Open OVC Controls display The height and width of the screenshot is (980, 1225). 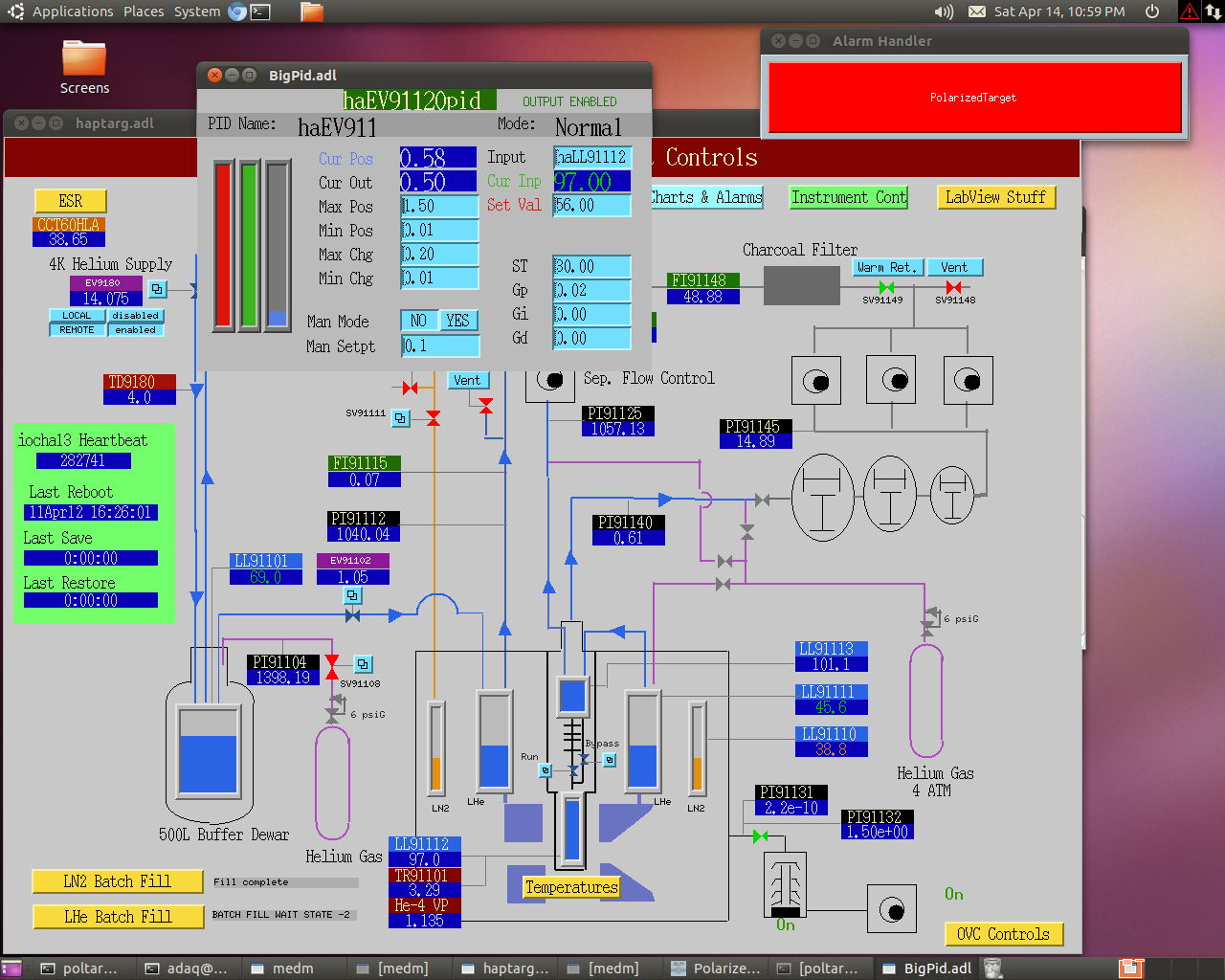tap(1004, 934)
